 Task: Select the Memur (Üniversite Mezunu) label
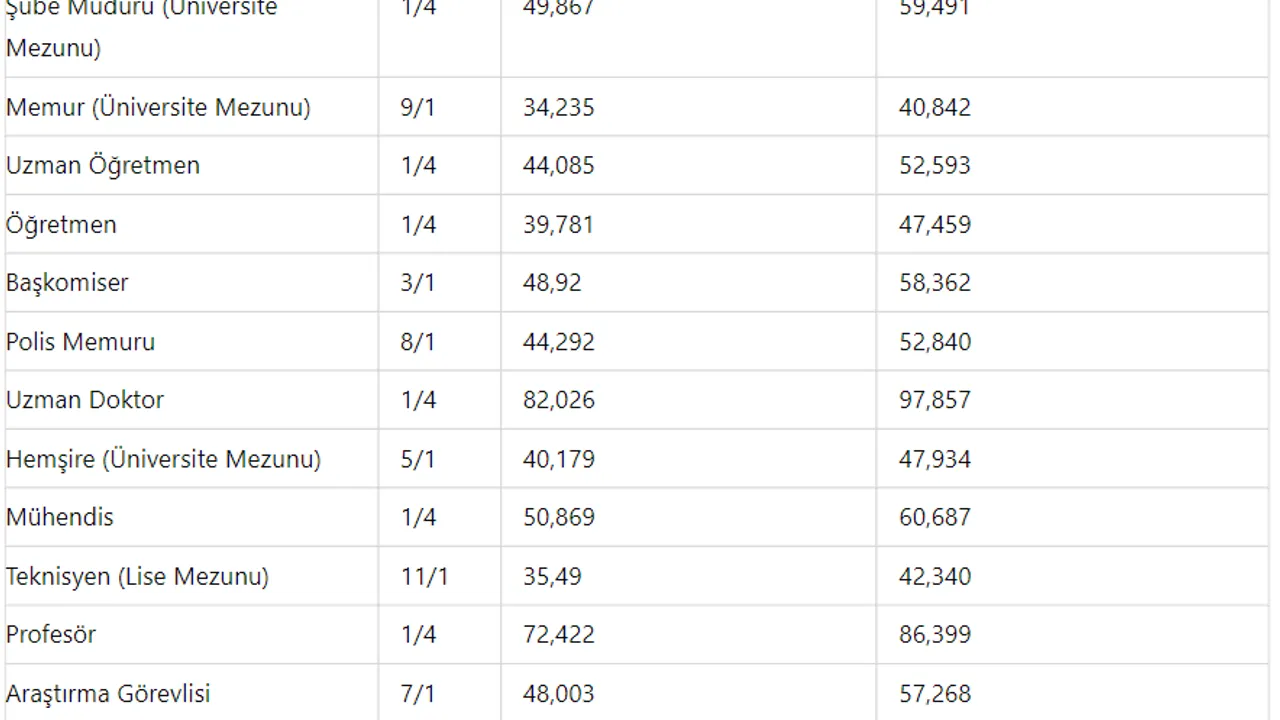pos(158,107)
